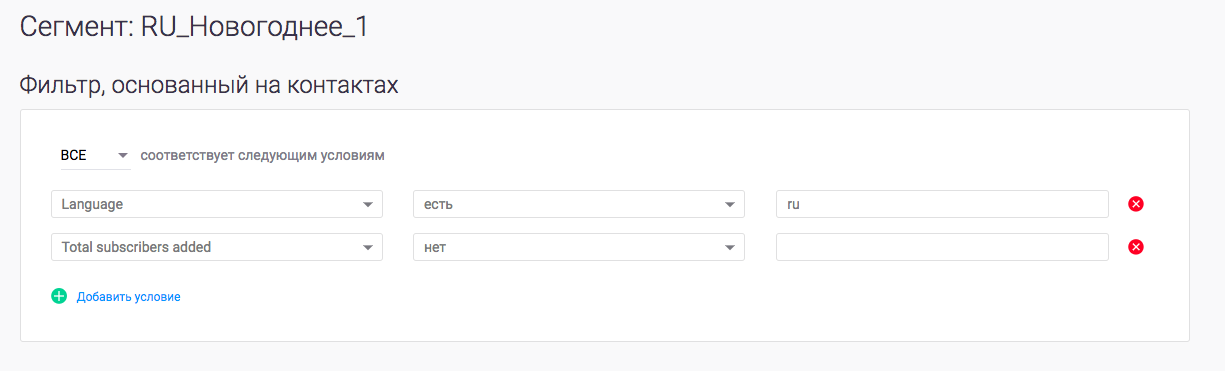Screen dimensions: 1225x371
Task: Click the Добавить условие link
Action: pyautogui.click(x=128, y=297)
